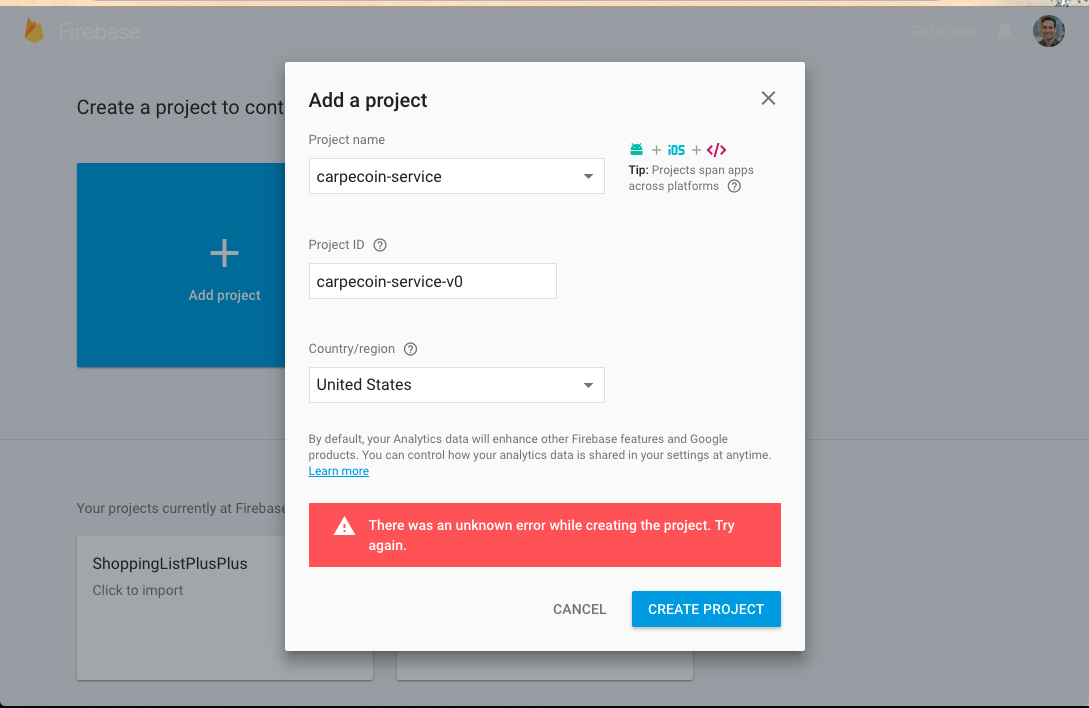The image size is (1089, 708).
Task: Open the user account avatar
Action: [x=1048, y=31]
